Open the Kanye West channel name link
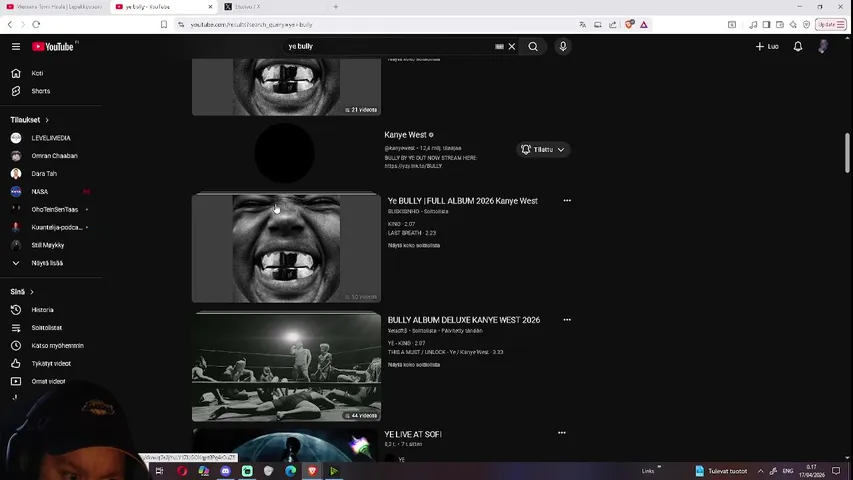Viewport: 853px width, 480px height. coord(405,135)
